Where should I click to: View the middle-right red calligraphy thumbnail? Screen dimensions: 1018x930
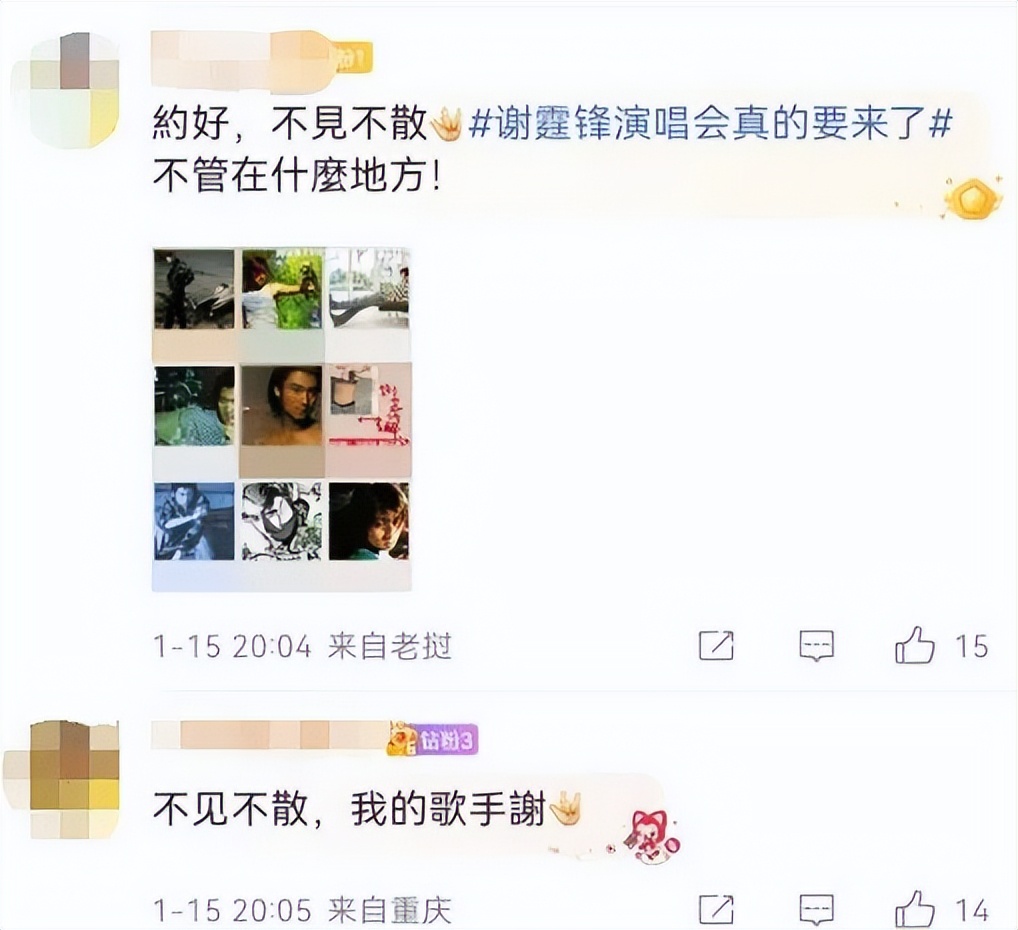click(369, 407)
